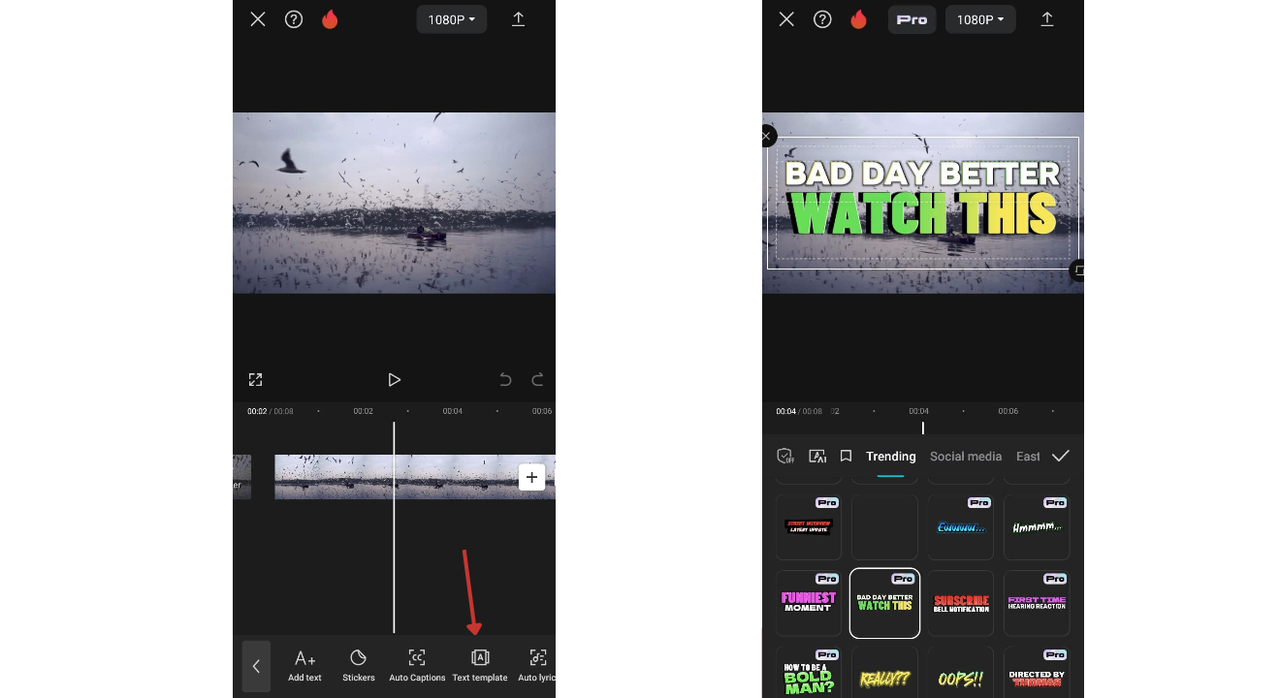
Task: Open the Auto Captions tool
Action: pyautogui.click(x=417, y=665)
